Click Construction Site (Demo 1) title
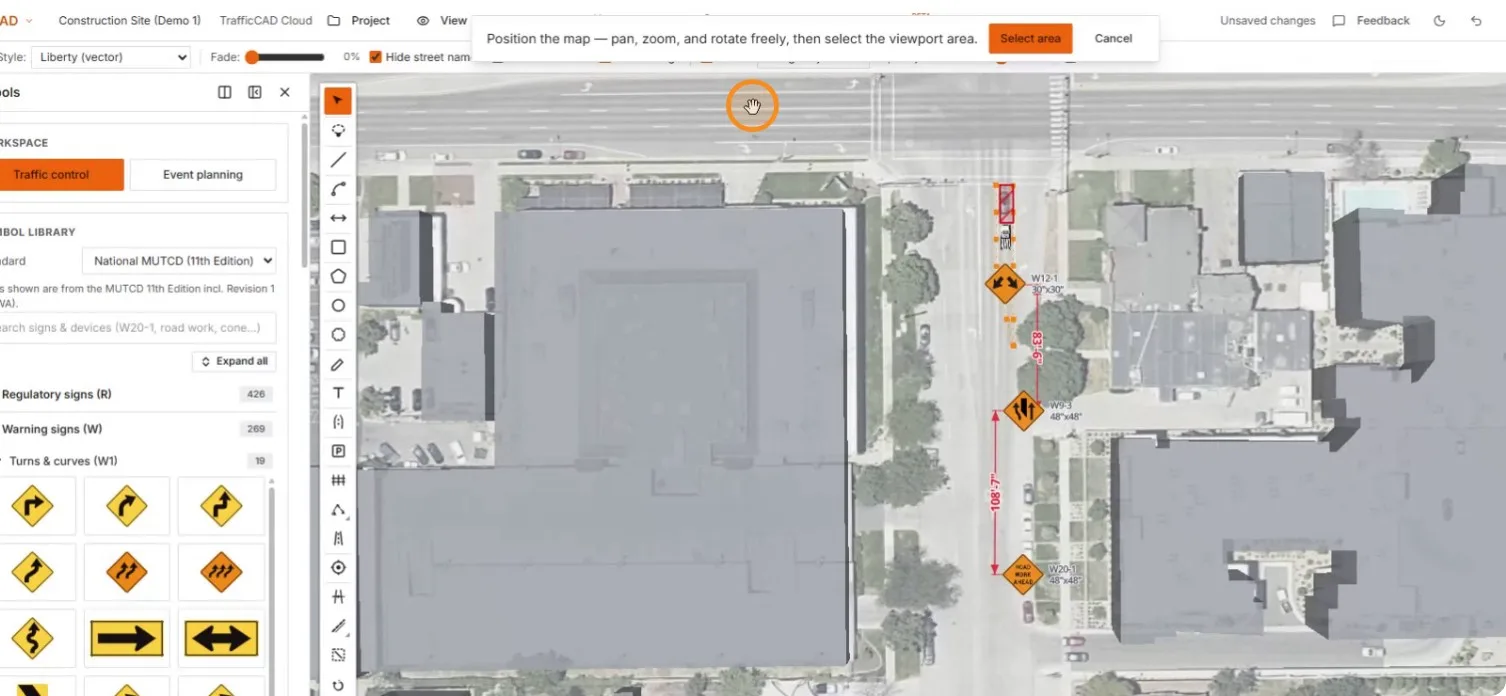Image resolution: width=1506 pixels, height=696 pixels. (x=130, y=20)
